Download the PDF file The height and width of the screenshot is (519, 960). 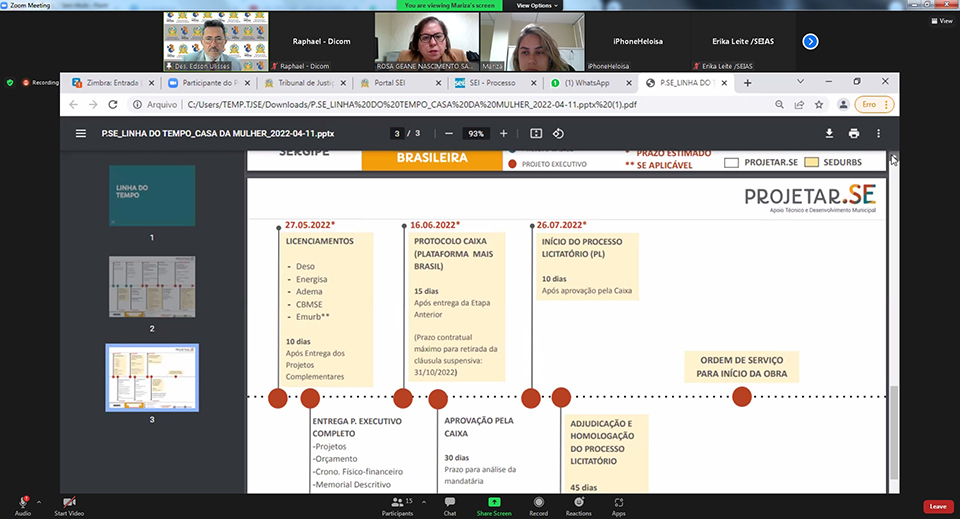[x=829, y=133]
